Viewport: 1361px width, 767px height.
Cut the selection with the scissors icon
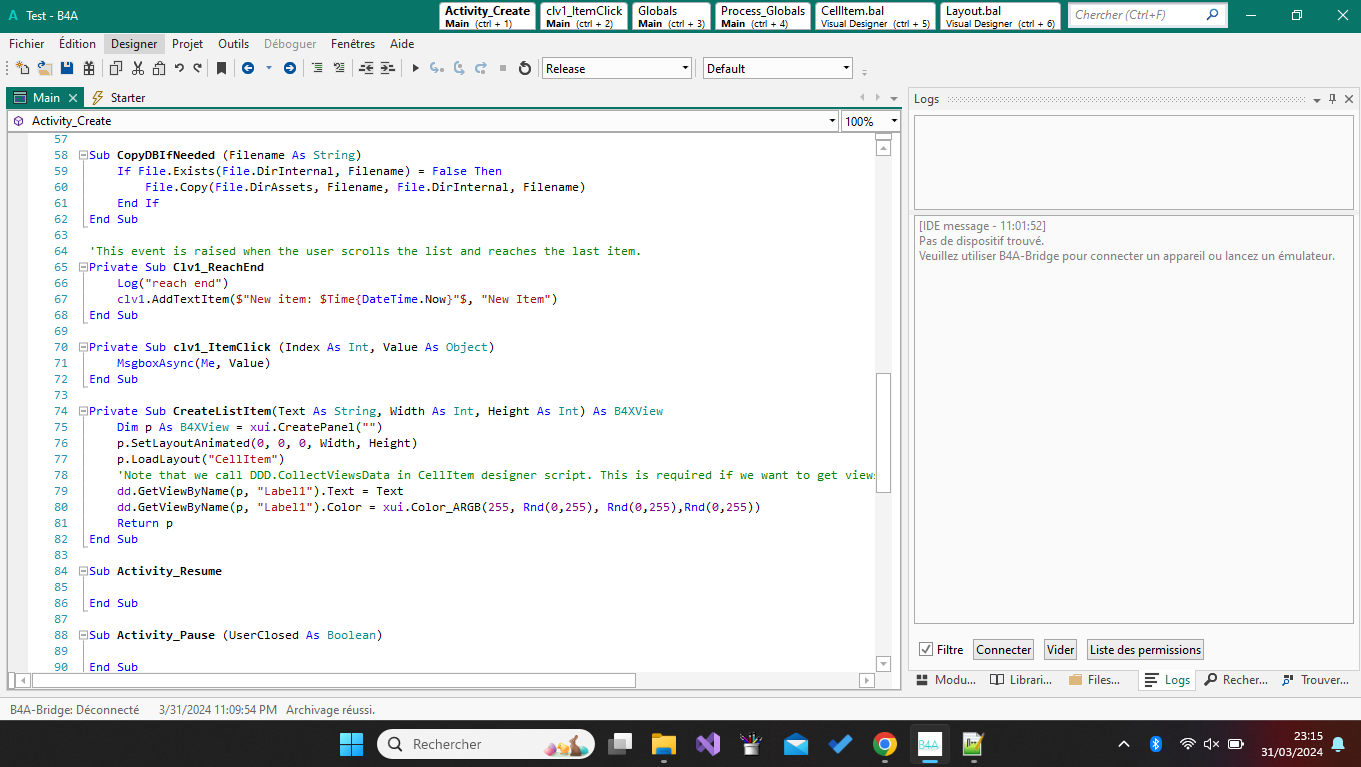[137, 68]
